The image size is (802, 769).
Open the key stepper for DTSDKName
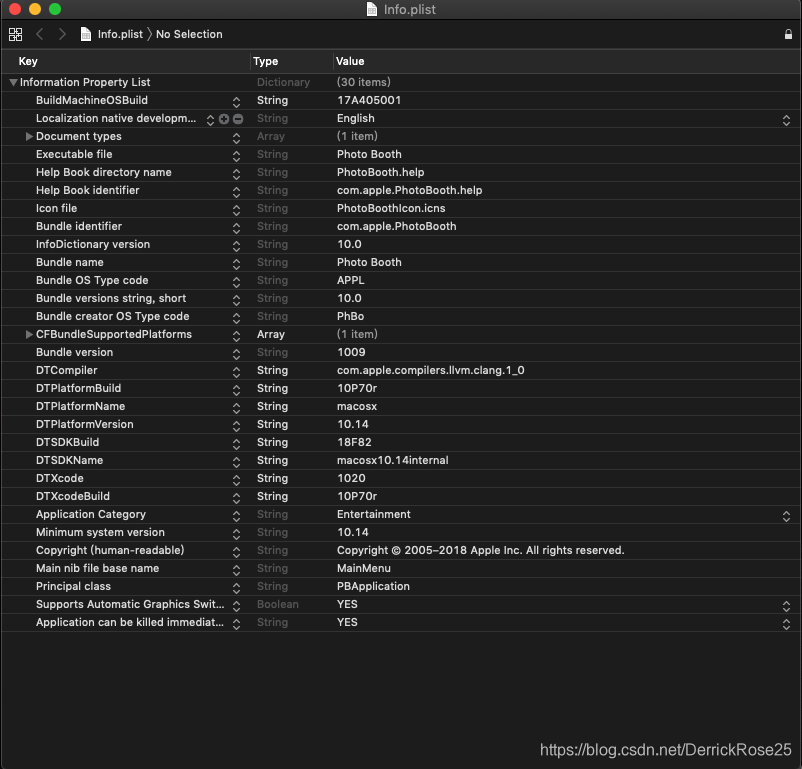click(236, 462)
